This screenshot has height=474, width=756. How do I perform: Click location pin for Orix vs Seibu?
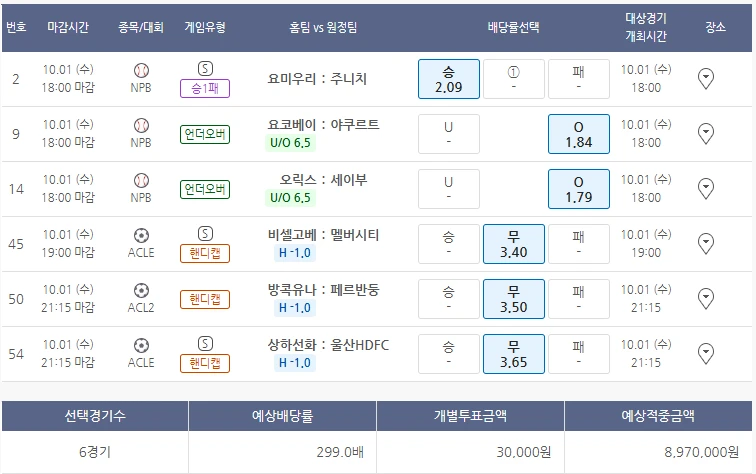click(x=706, y=189)
